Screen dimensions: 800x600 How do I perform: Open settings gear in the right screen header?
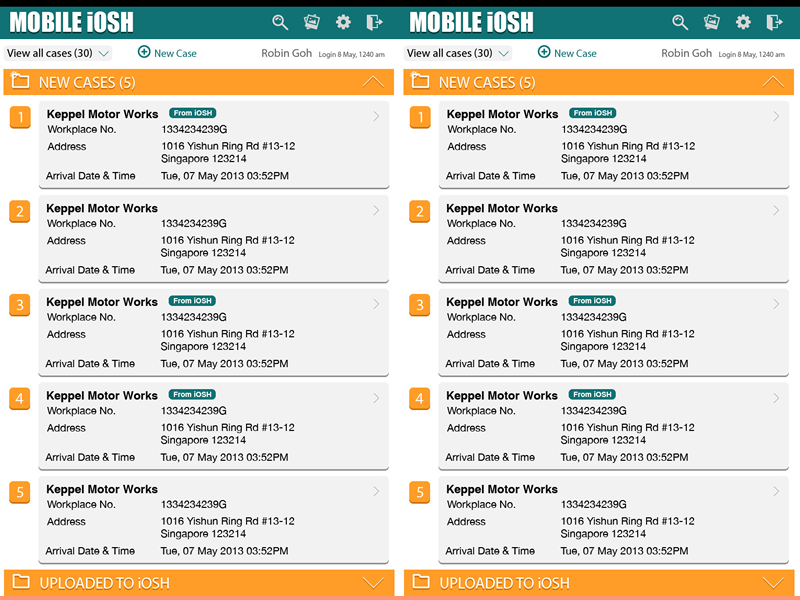(743, 22)
